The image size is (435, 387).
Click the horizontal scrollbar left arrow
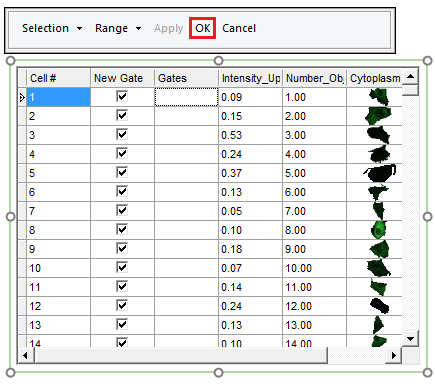[26, 355]
